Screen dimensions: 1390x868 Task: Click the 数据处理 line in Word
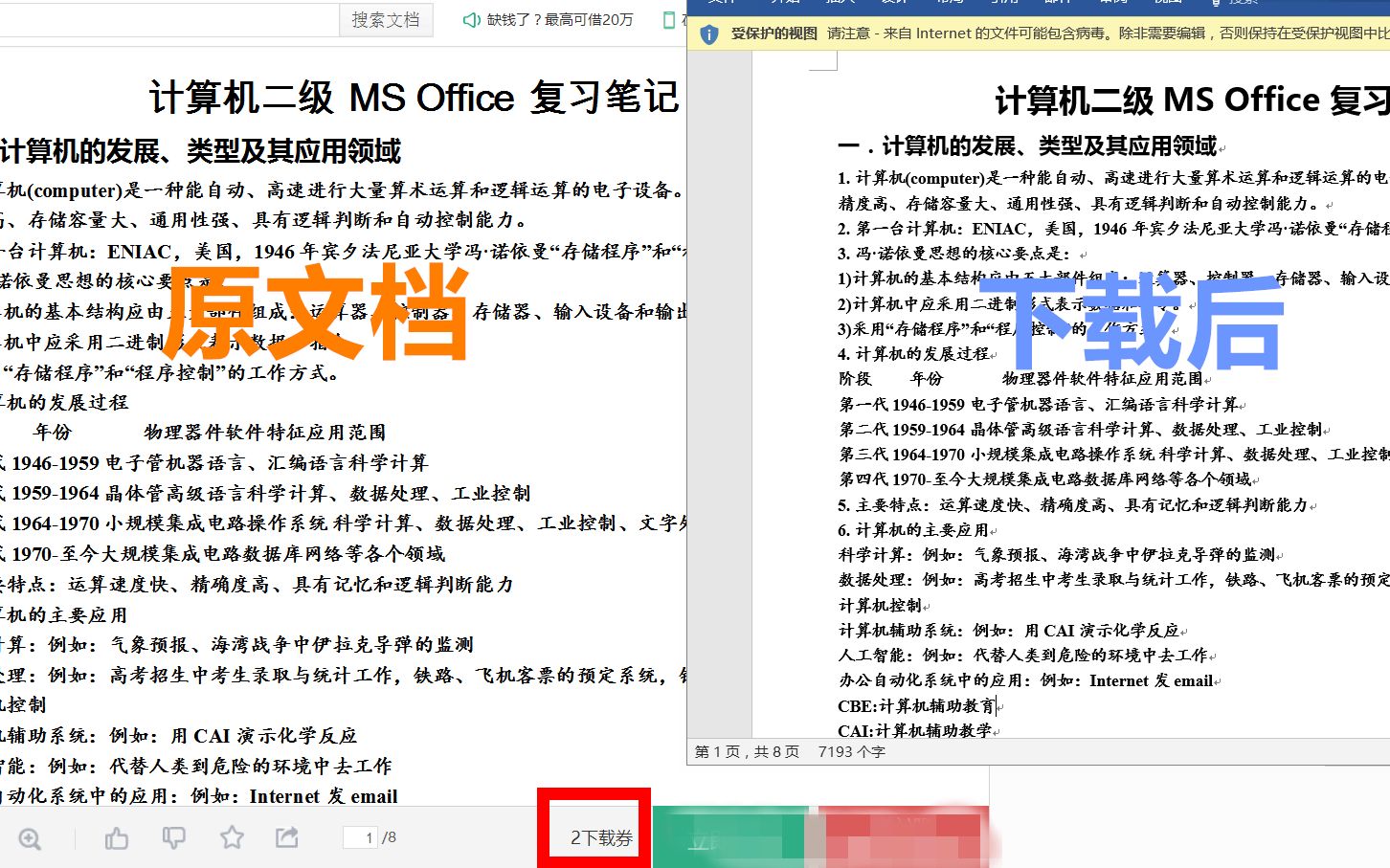point(1113,580)
